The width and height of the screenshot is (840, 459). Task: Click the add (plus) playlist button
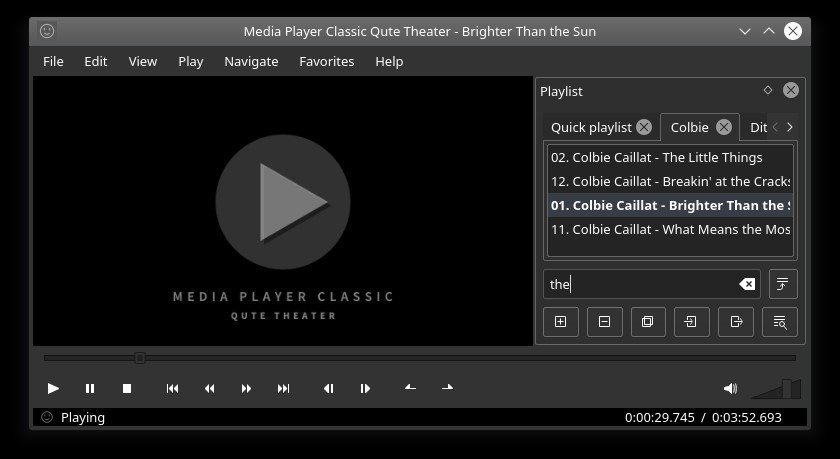pos(560,321)
